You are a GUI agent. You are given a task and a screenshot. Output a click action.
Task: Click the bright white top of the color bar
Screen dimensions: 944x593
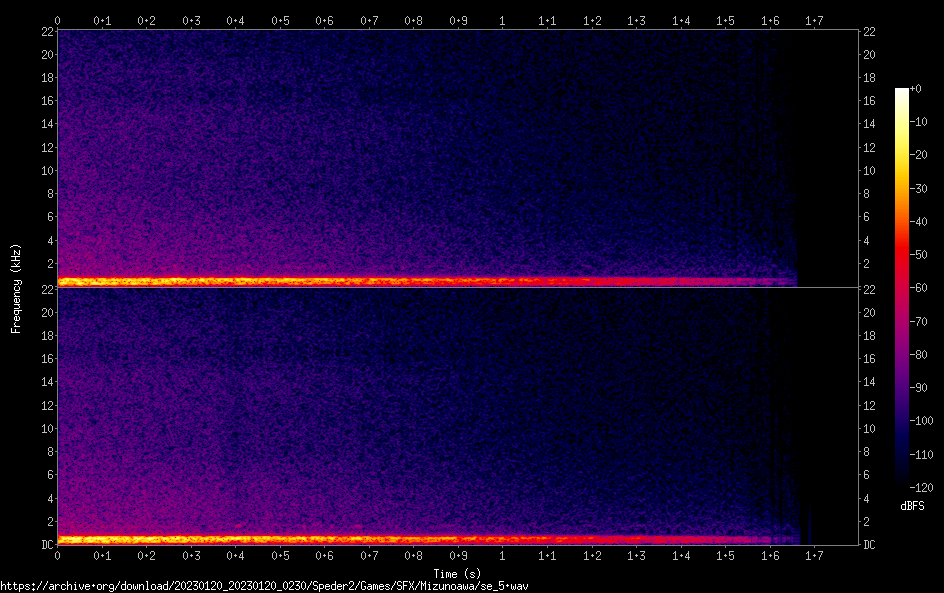point(901,92)
